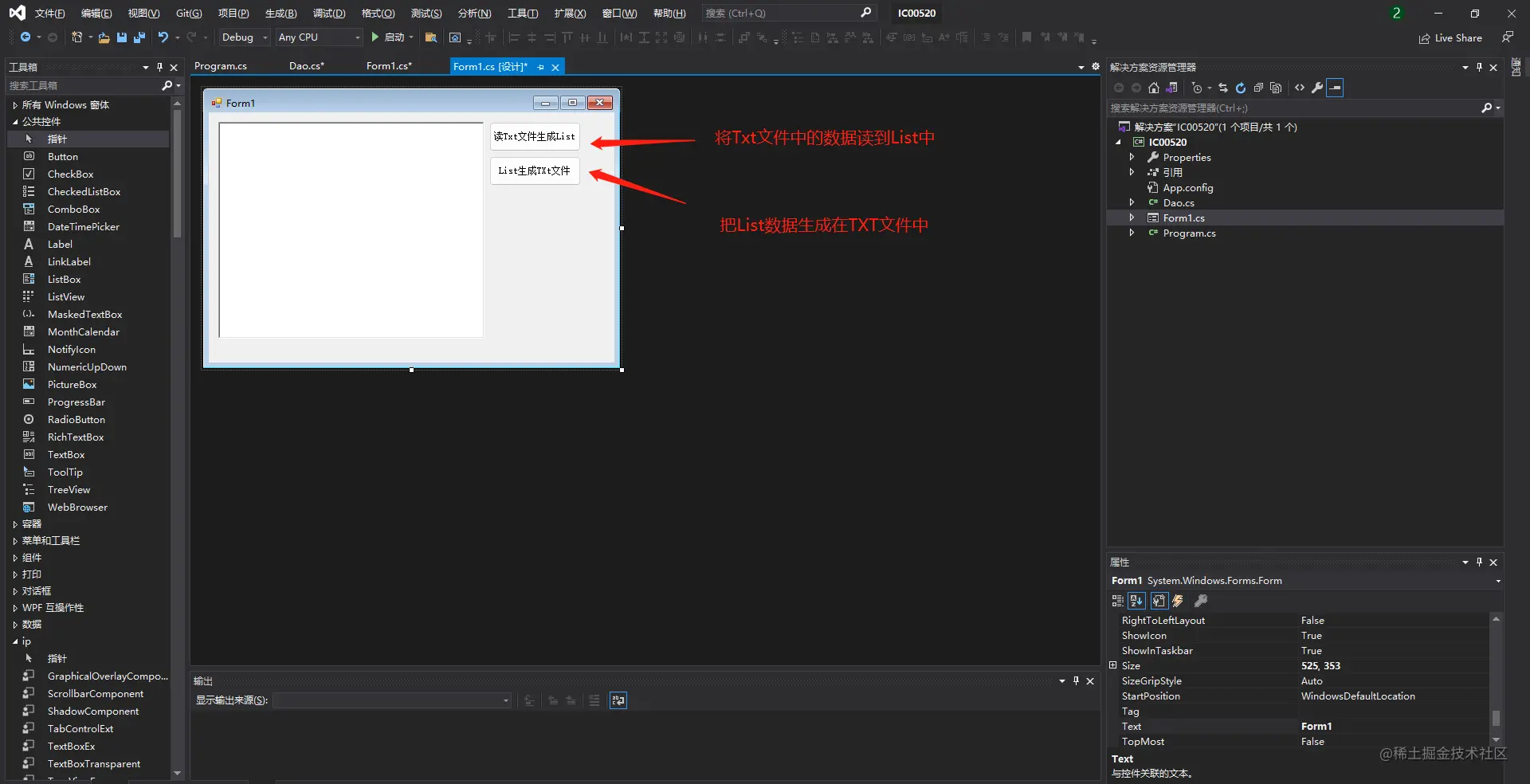
Task: Click the Events lightning bolt icon
Action: [x=1178, y=601]
